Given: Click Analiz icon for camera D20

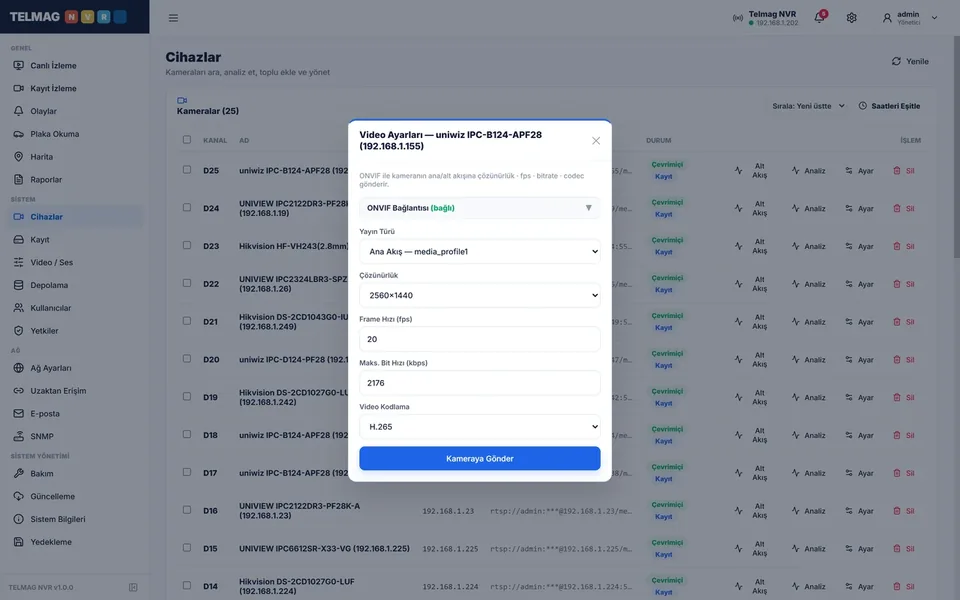Looking at the screenshot, I should [795, 359].
